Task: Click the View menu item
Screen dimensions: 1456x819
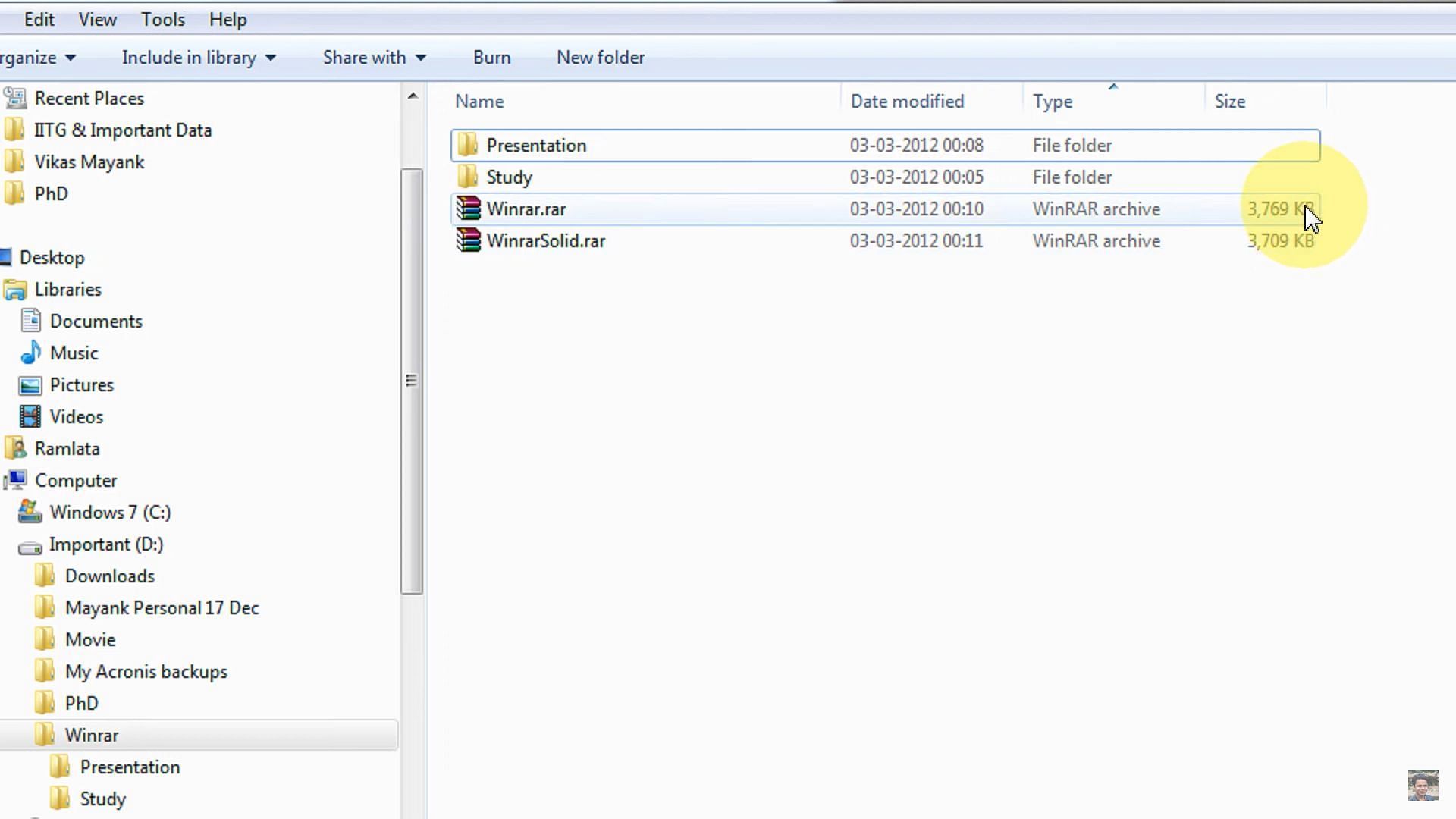Action: click(x=97, y=19)
